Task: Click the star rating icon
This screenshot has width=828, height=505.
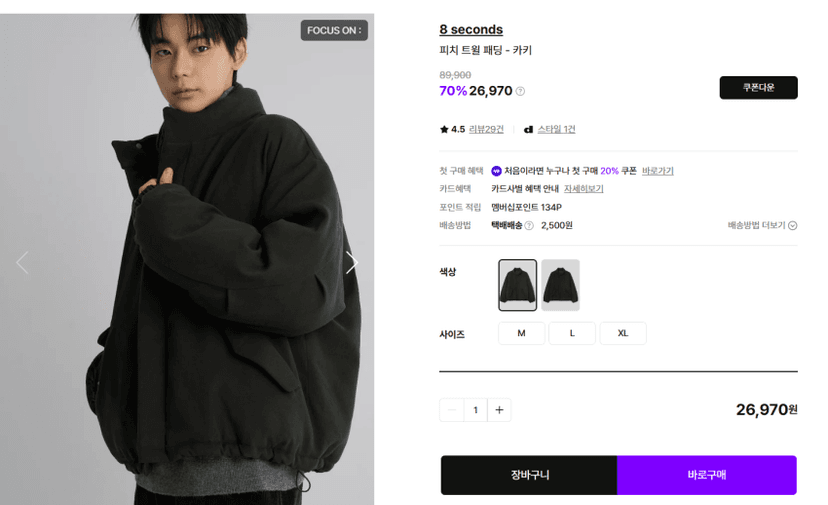Action: [444, 129]
